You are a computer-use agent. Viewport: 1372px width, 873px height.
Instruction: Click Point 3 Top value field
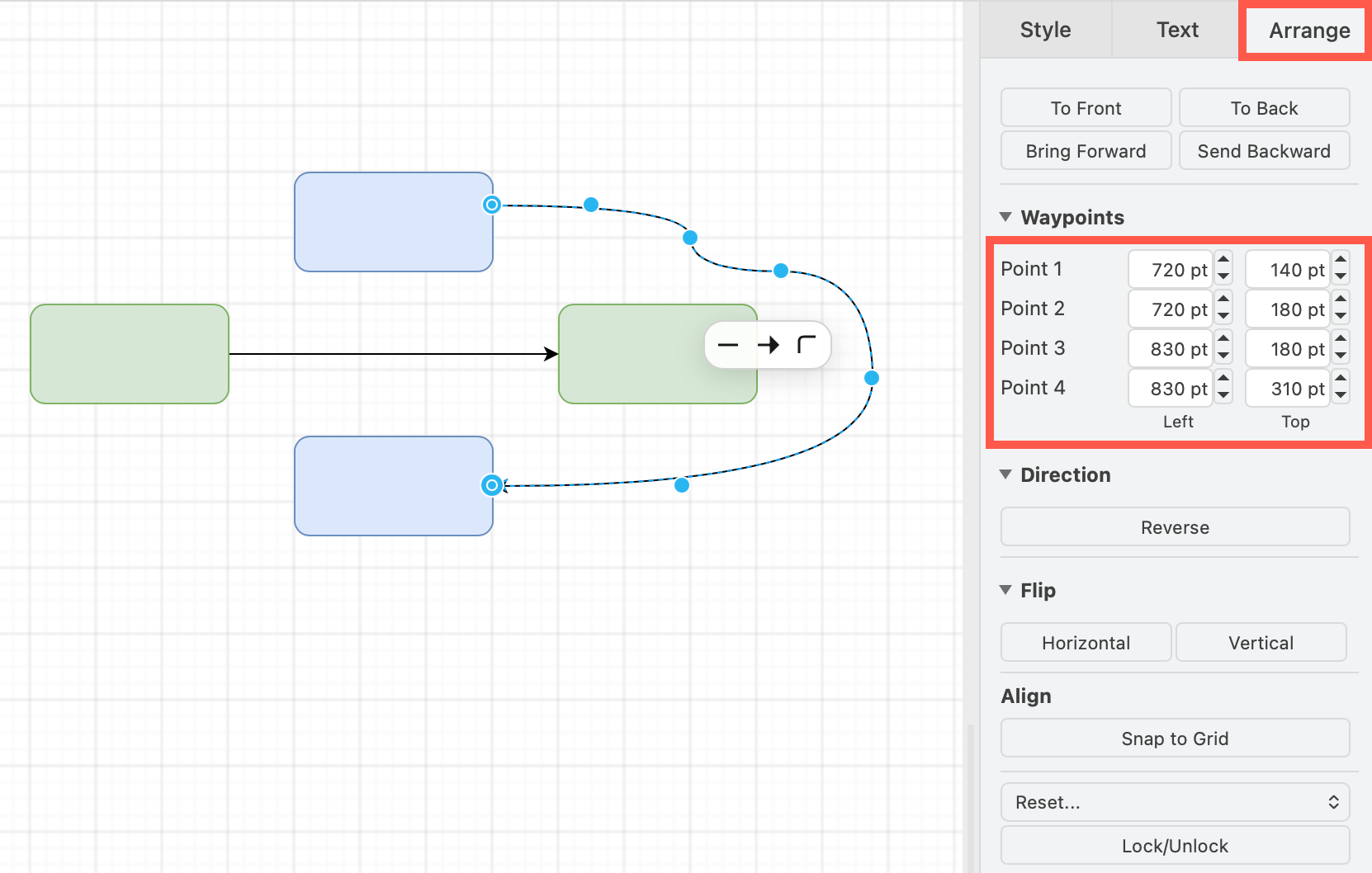coord(1287,348)
